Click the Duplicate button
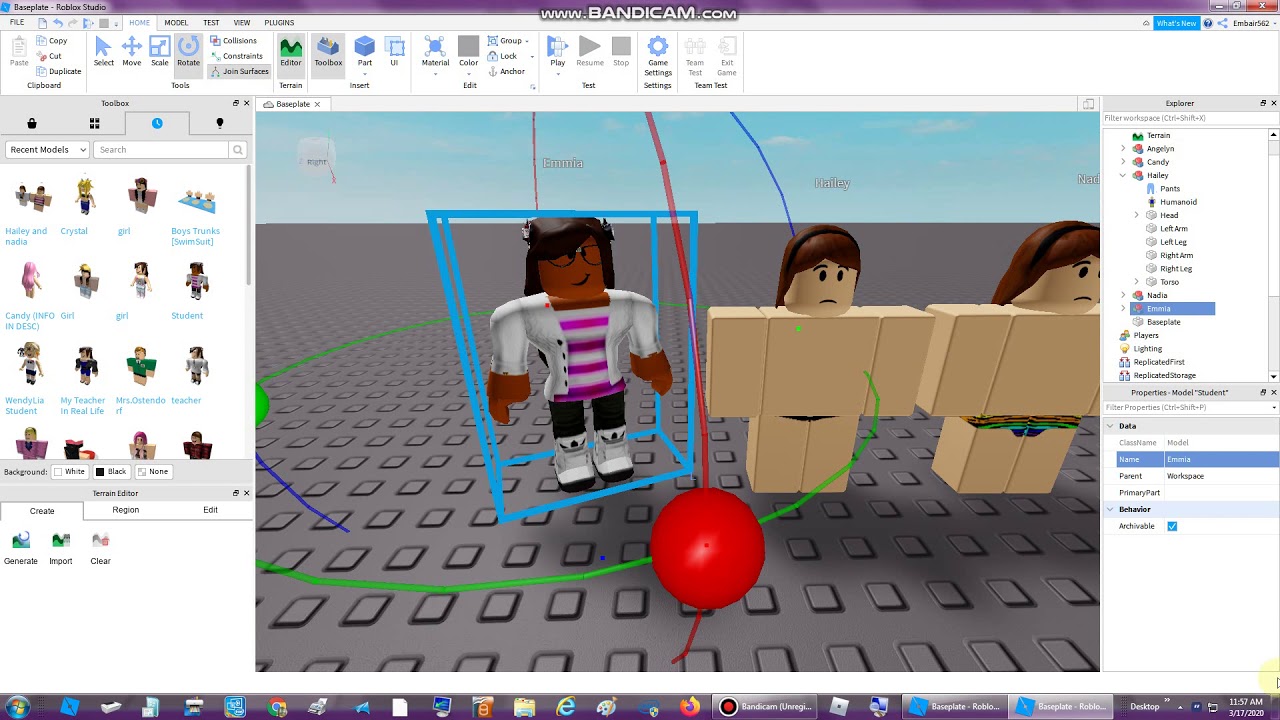Viewport: 1280px width, 720px height. pyautogui.click(x=58, y=71)
